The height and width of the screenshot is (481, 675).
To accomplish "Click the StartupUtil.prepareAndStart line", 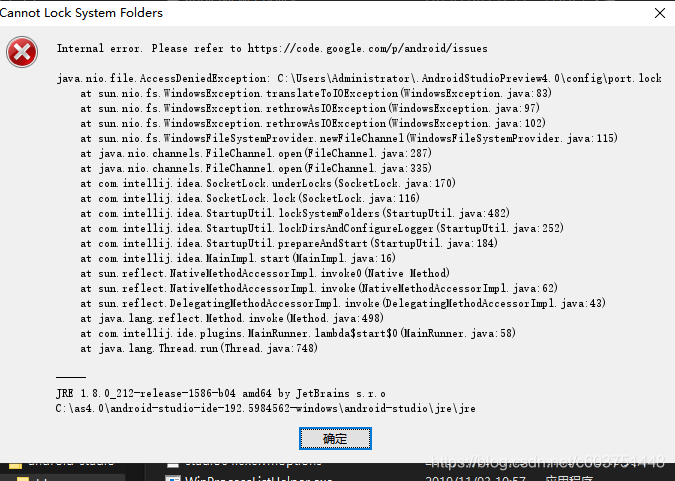I will pyautogui.click(x=289, y=243).
